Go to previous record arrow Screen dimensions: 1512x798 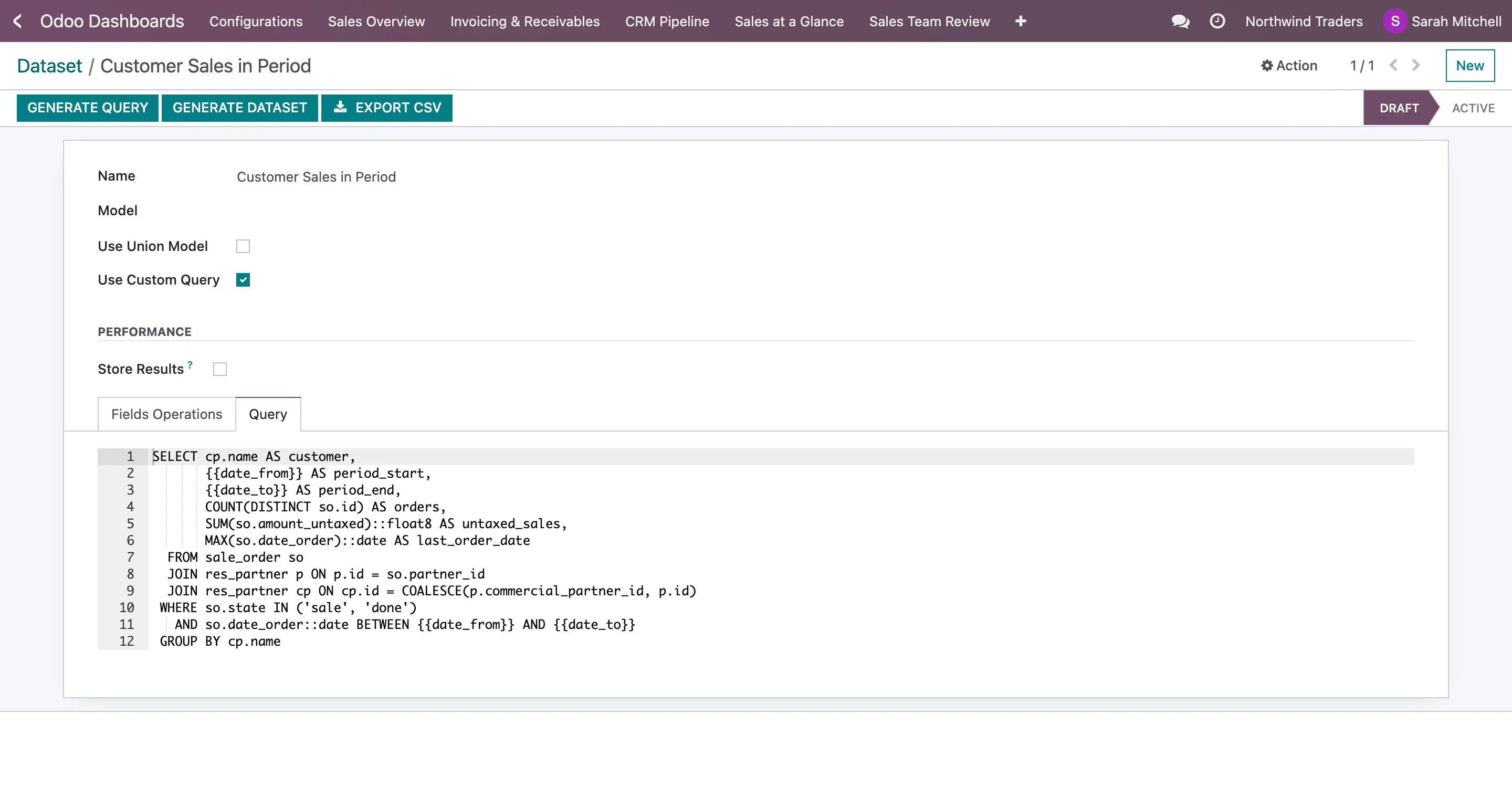1393,65
